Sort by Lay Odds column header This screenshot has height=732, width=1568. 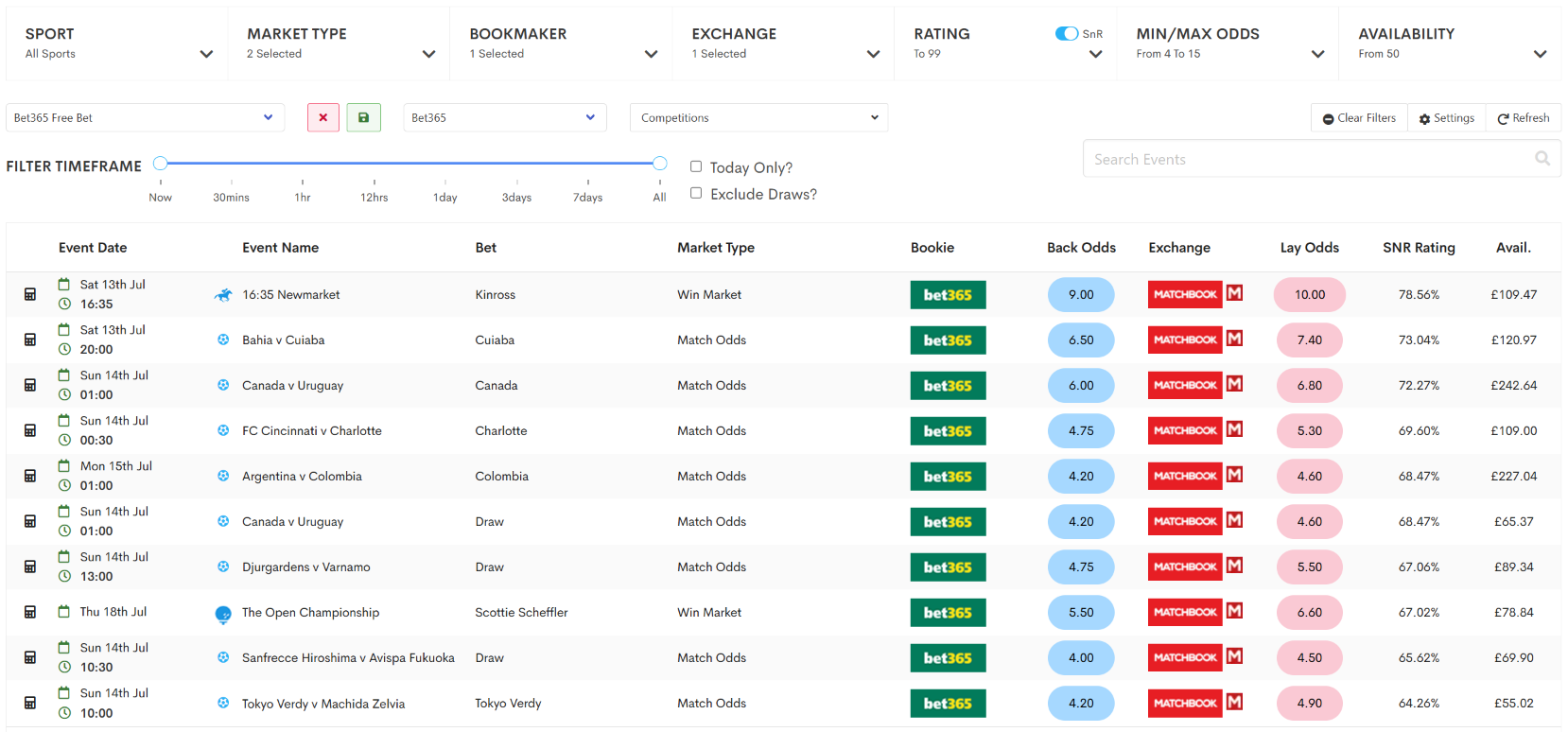[x=1310, y=248]
